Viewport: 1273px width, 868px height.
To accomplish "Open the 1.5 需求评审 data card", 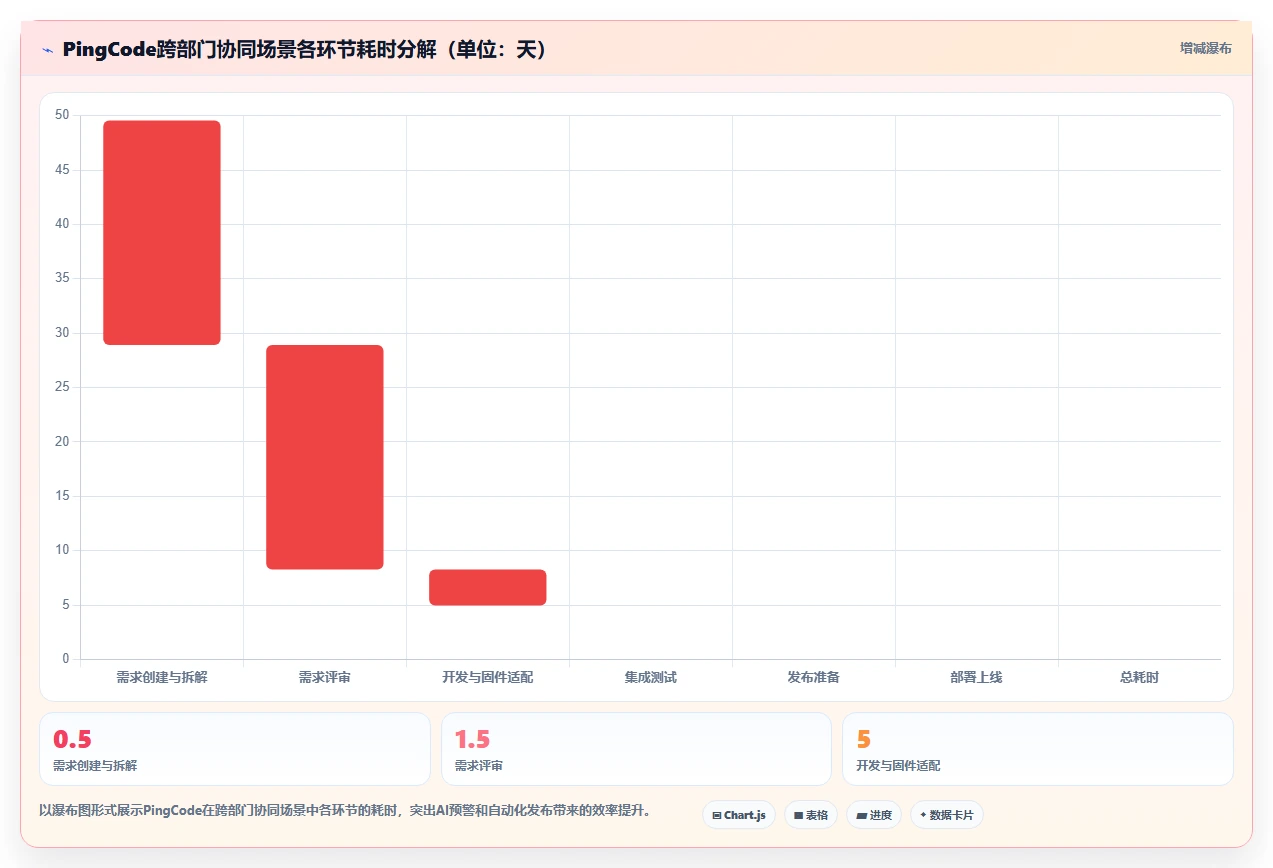I will 636,749.
